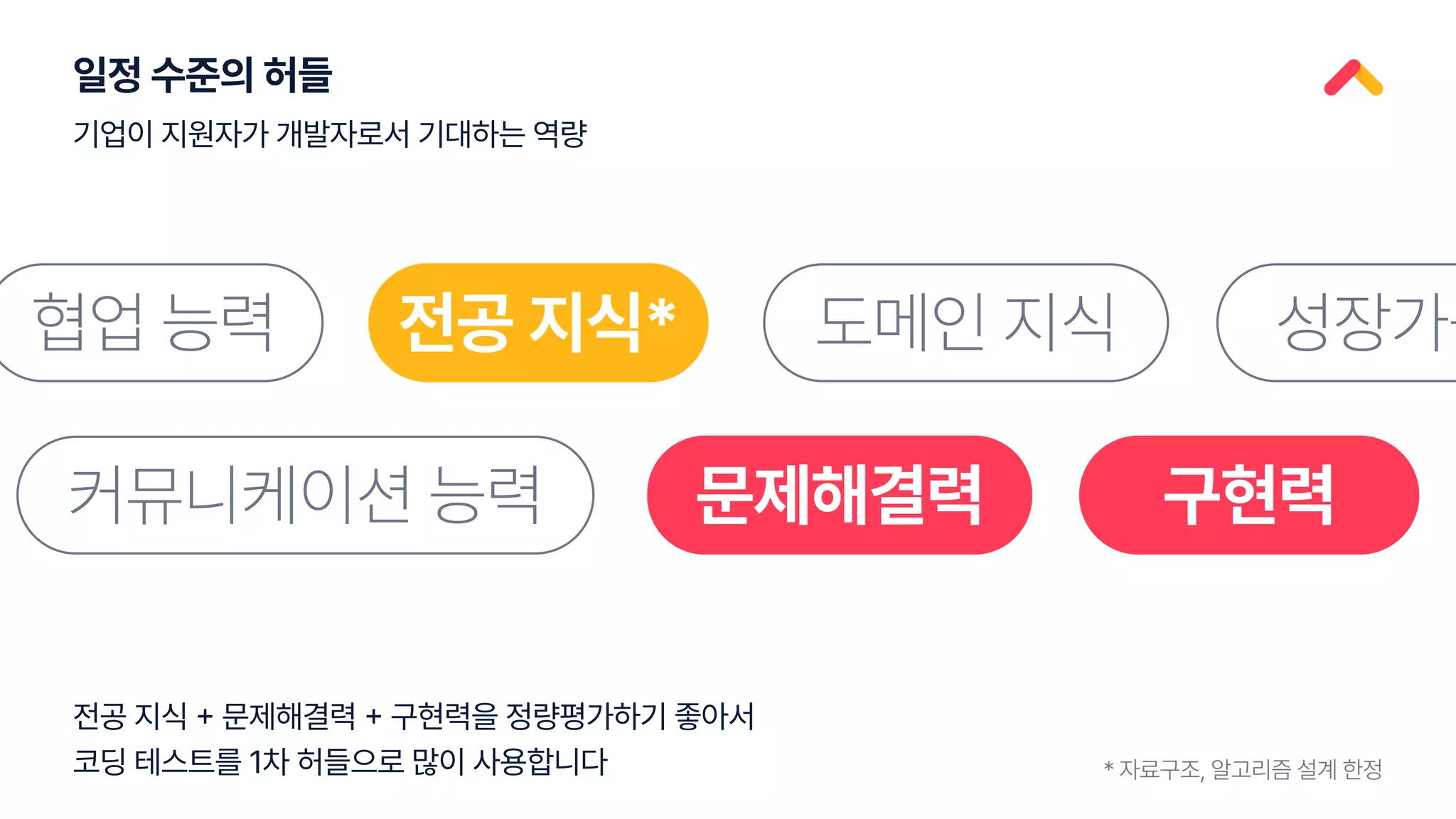The image size is (1456, 819).
Task: Click the asterisk starting the footnote
Action: coord(1108,766)
